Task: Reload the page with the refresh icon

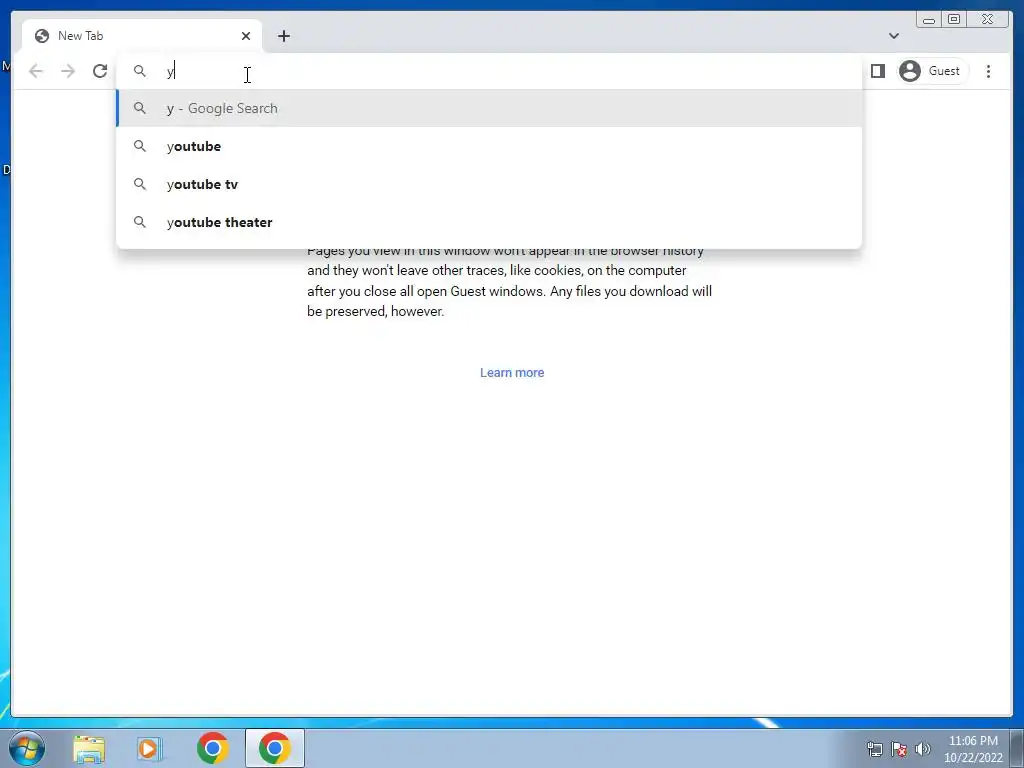Action: 100,71
